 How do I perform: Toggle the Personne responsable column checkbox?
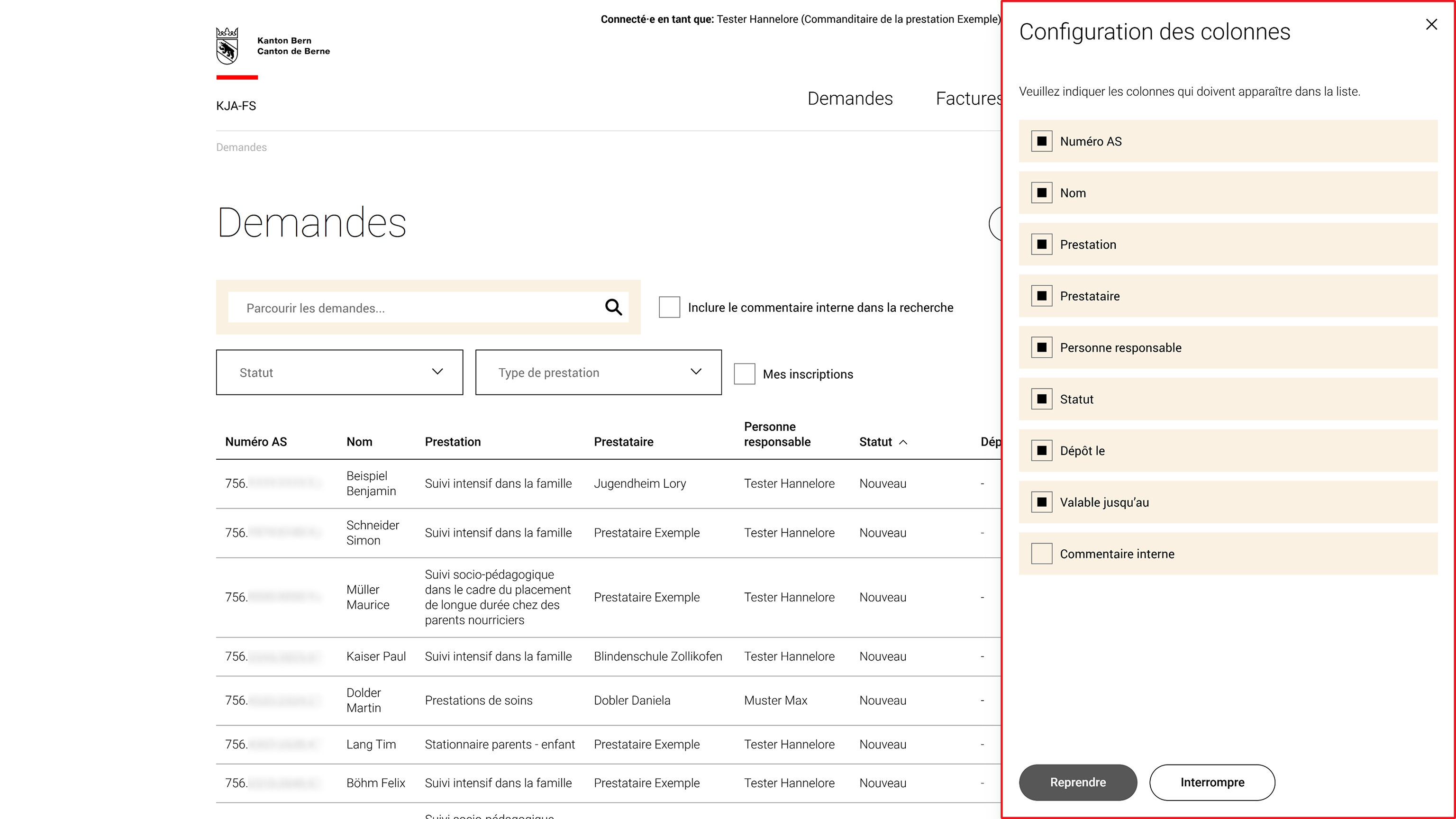pyautogui.click(x=1041, y=347)
